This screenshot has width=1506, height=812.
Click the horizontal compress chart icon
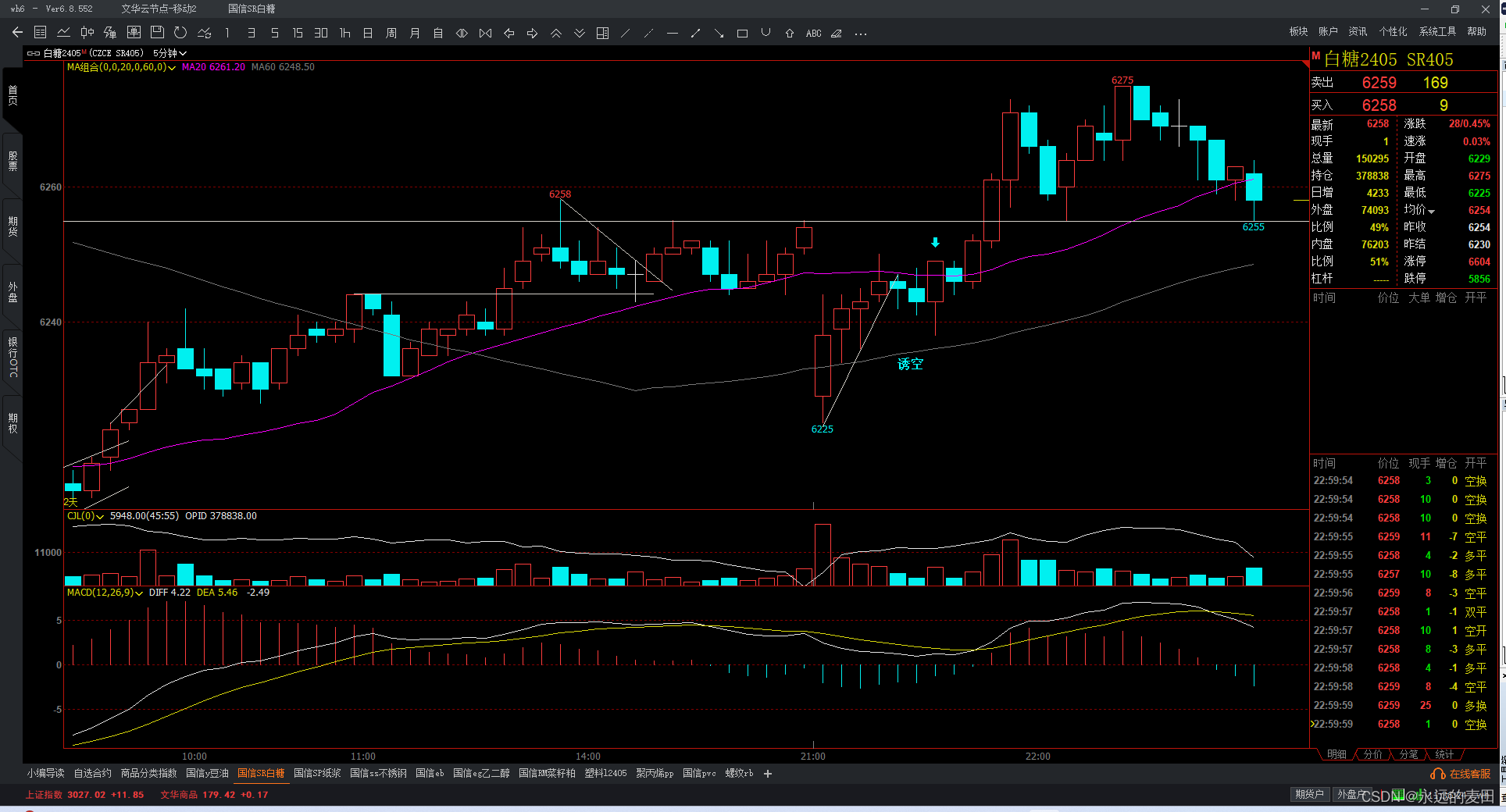(x=485, y=33)
